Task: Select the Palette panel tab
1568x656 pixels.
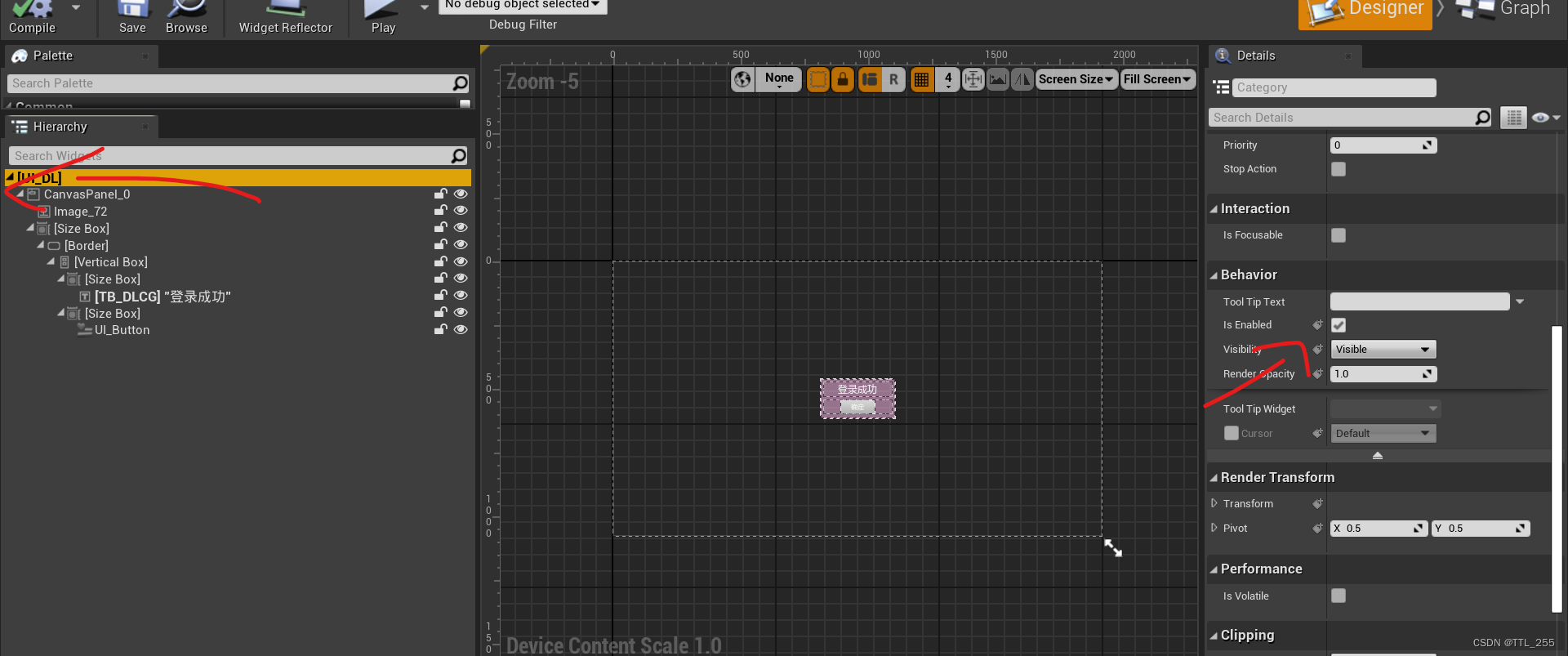Action: click(81, 56)
